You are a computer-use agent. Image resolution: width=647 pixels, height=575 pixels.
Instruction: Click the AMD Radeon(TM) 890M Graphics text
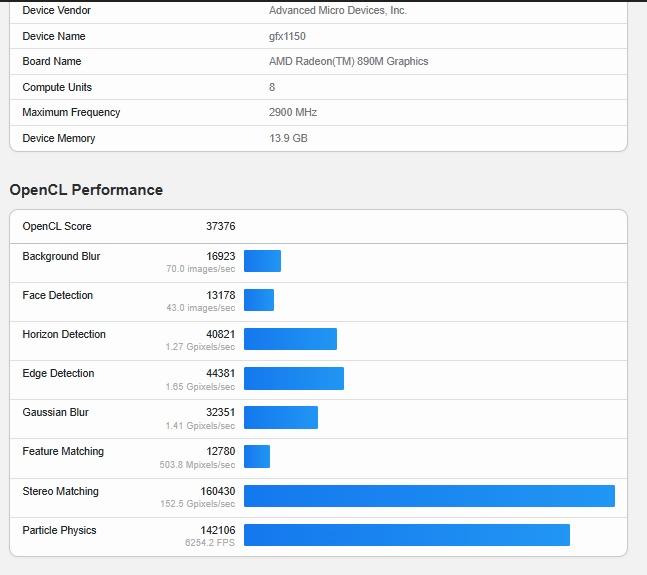tap(348, 62)
